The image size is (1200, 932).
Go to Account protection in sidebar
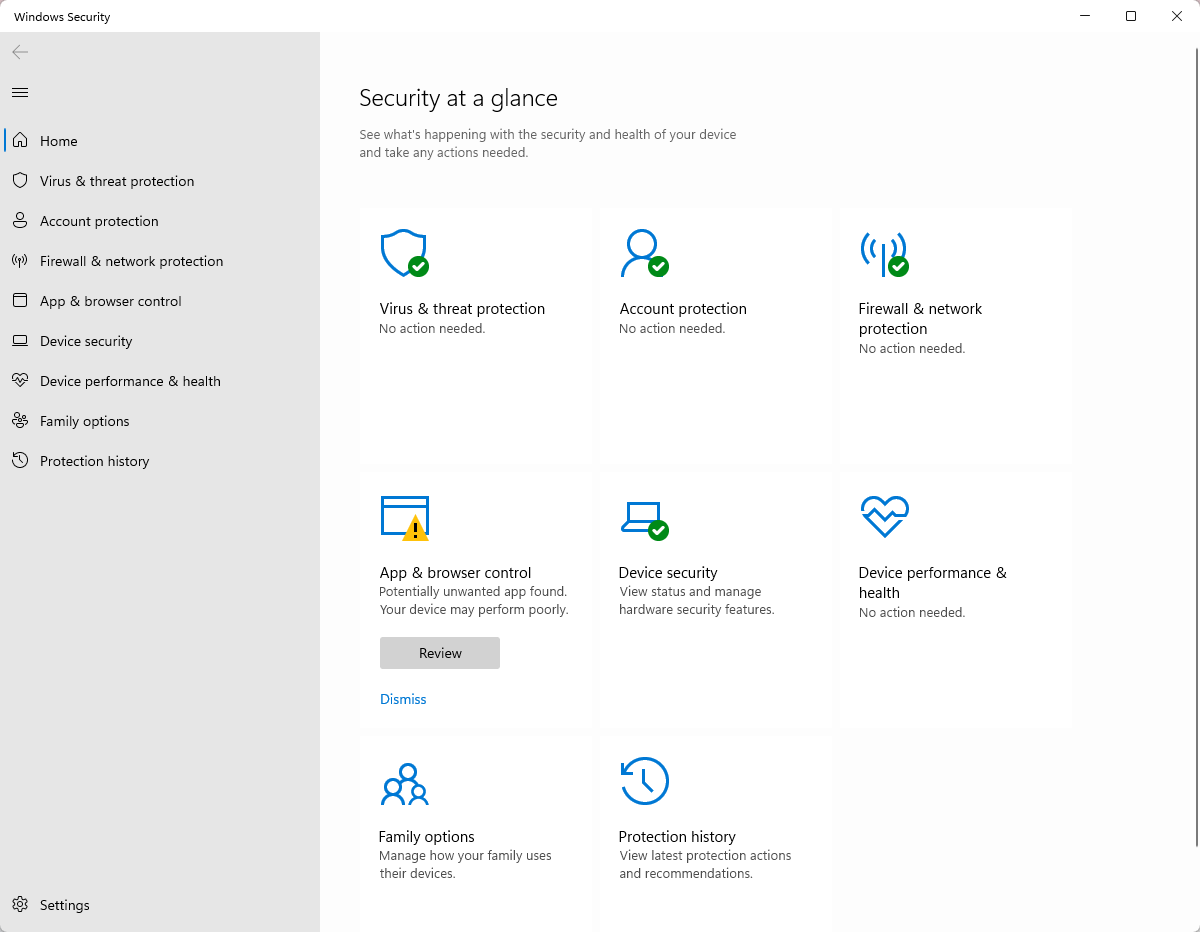(160, 221)
